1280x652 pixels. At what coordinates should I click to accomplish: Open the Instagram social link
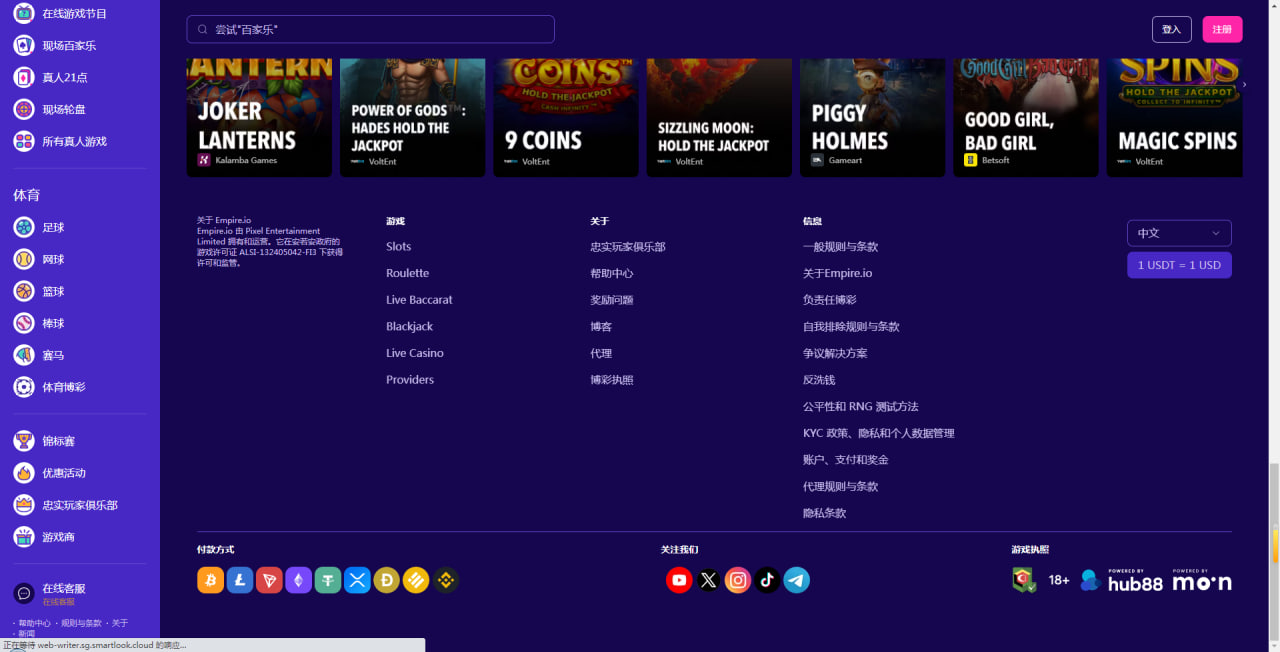[x=738, y=580]
